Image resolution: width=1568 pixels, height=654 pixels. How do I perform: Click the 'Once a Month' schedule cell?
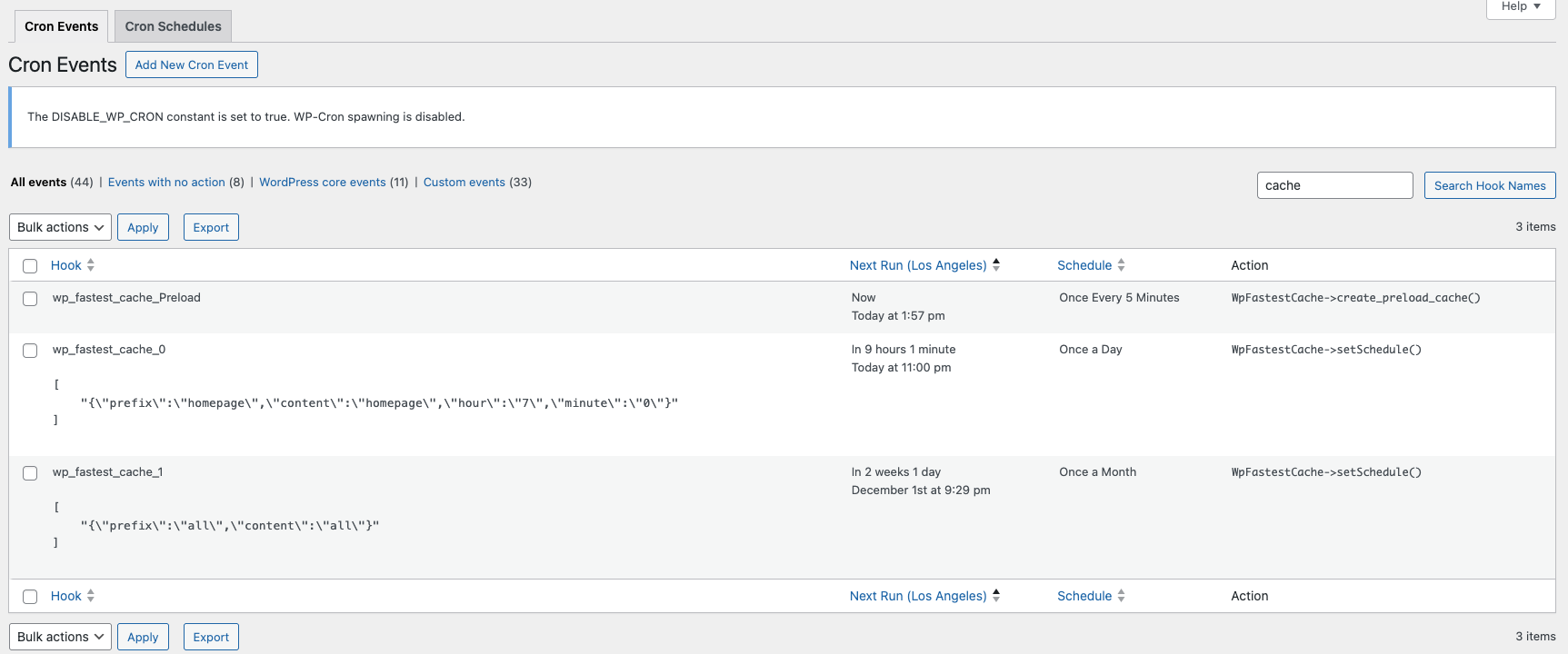(1098, 471)
